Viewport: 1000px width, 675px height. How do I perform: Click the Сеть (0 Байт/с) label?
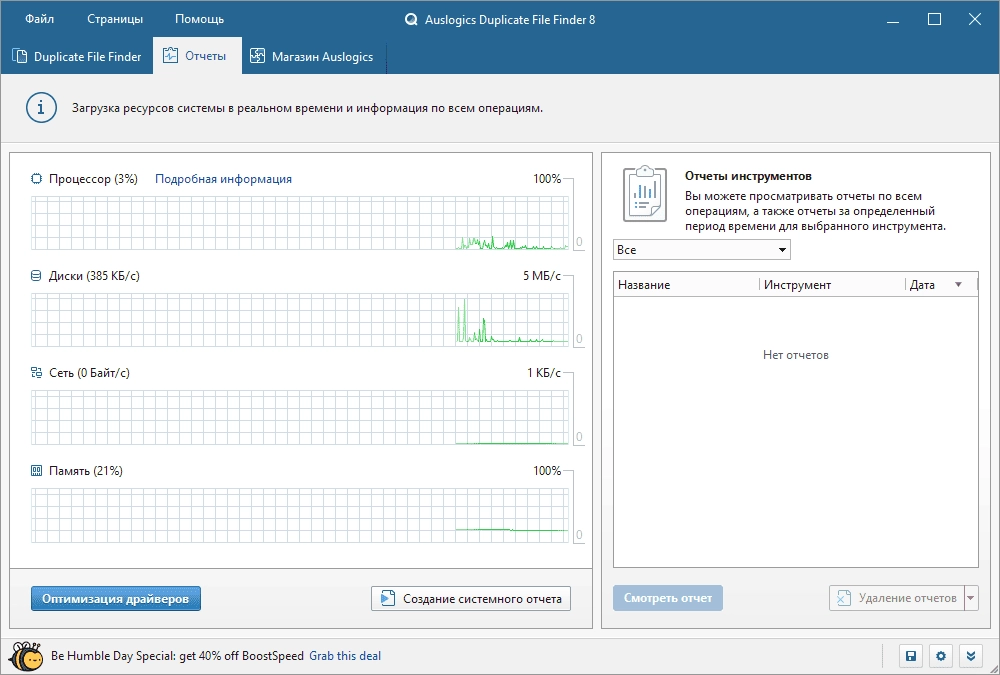[89, 373]
